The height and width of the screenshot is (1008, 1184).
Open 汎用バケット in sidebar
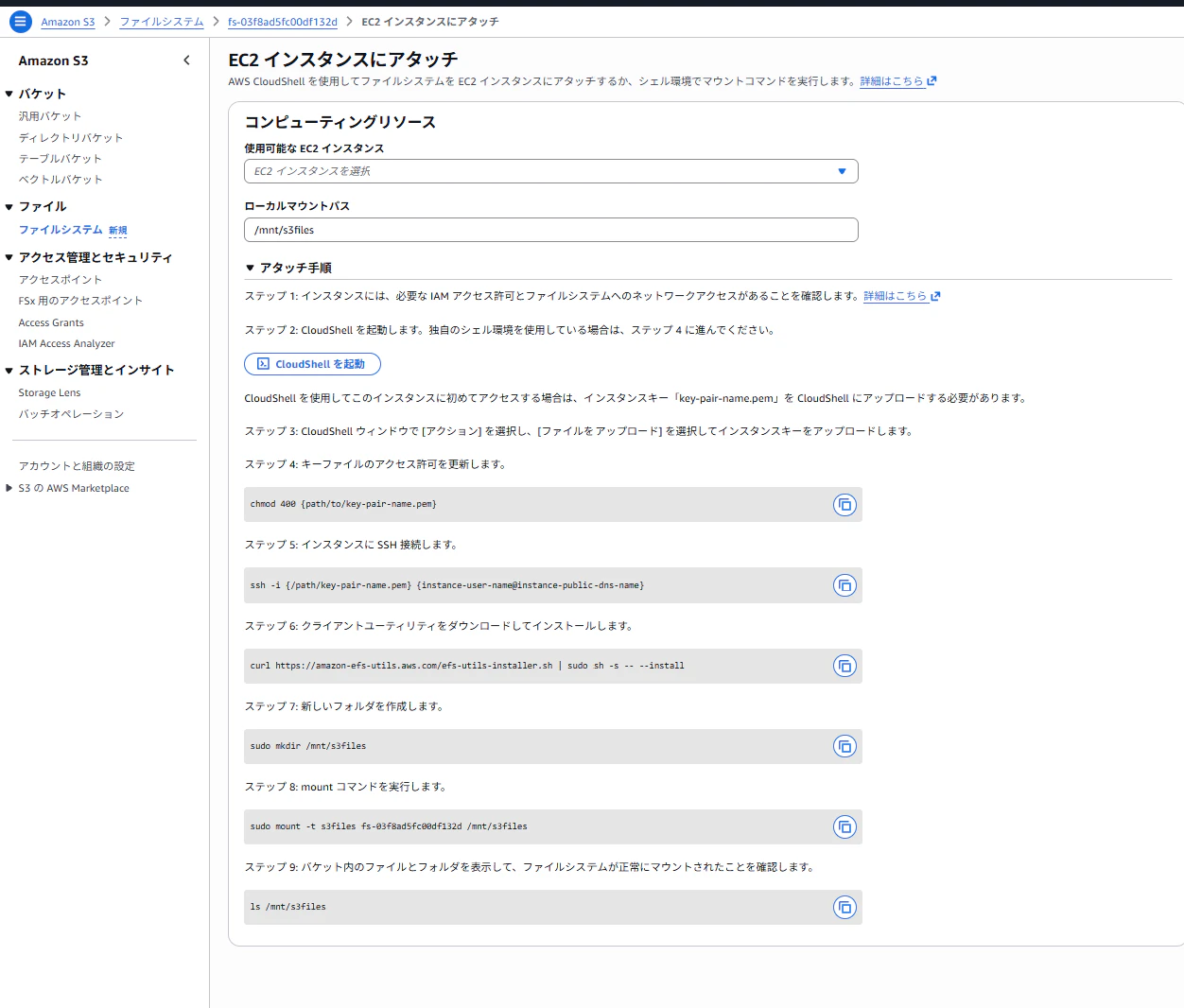pyautogui.click(x=50, y=116)
